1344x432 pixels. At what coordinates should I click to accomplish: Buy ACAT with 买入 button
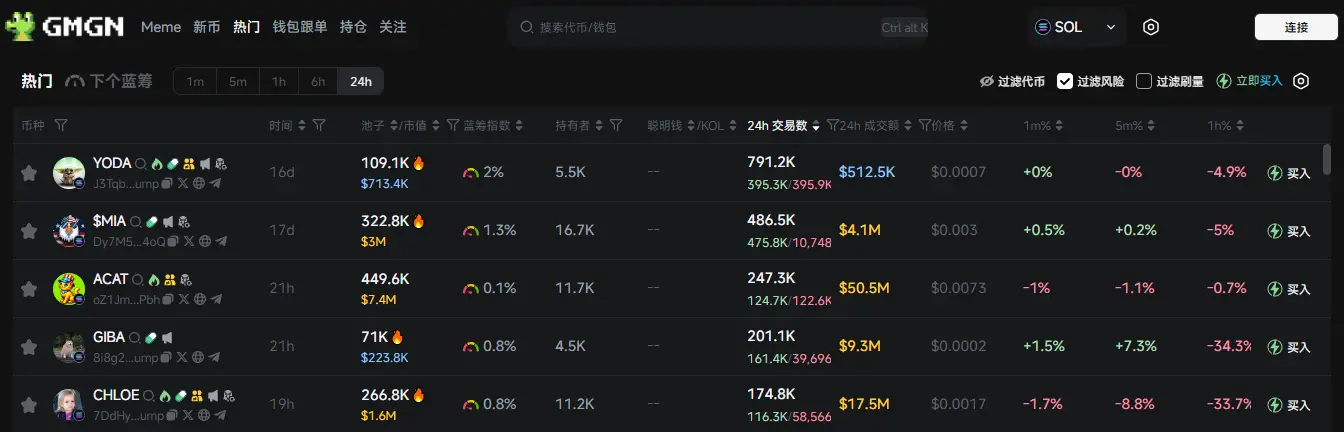point(1289,289)
